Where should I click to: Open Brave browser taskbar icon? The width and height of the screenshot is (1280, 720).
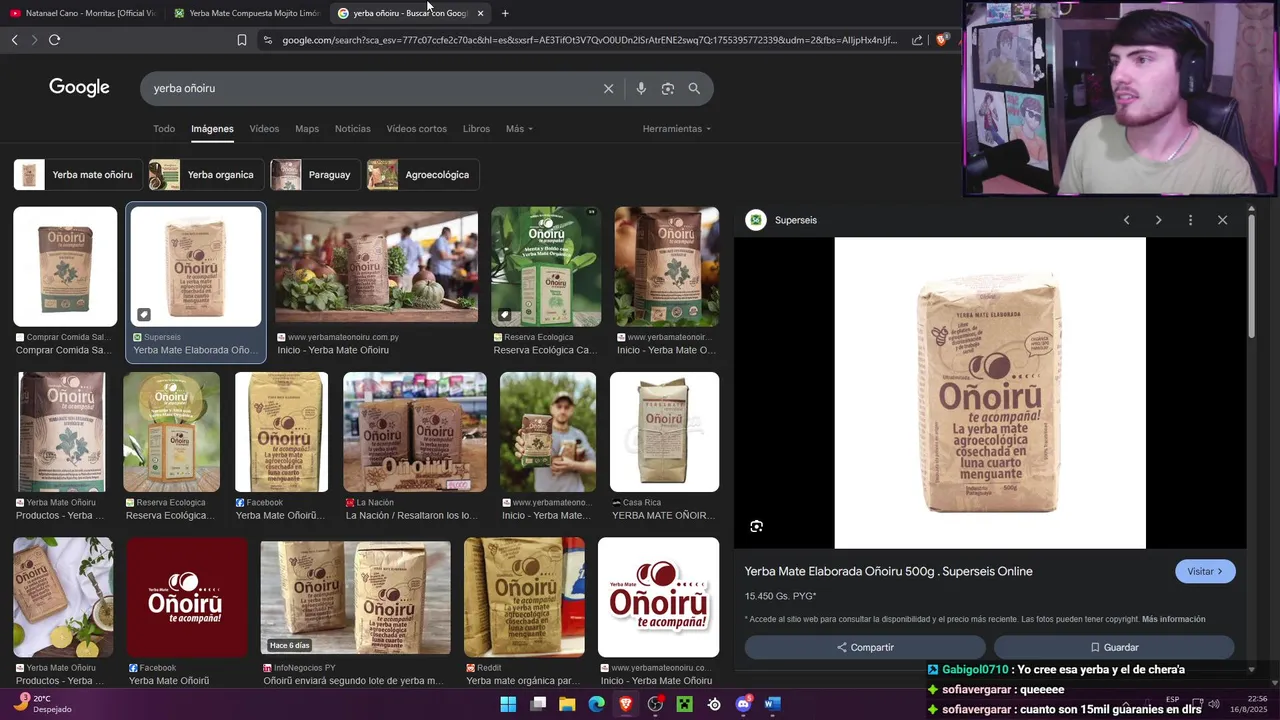click(626, 704)
